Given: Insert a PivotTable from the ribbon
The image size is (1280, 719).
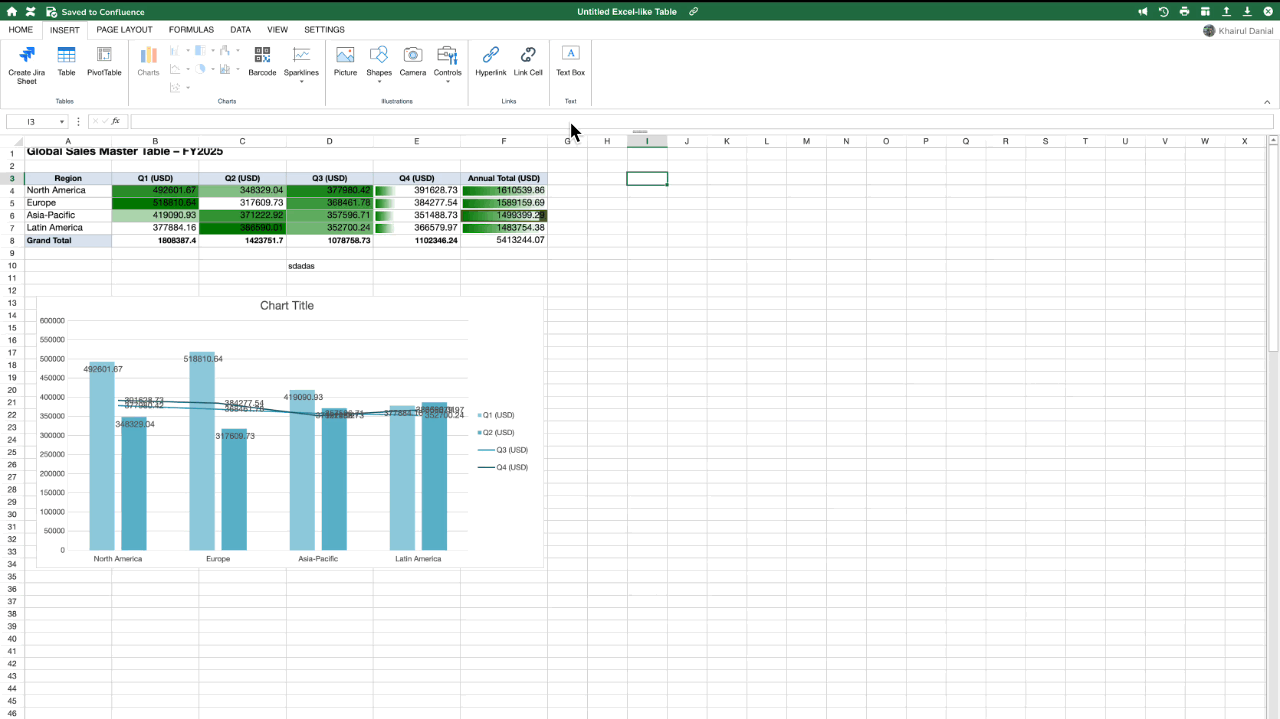Looking at the screenshot, I should tap(104, 56).
